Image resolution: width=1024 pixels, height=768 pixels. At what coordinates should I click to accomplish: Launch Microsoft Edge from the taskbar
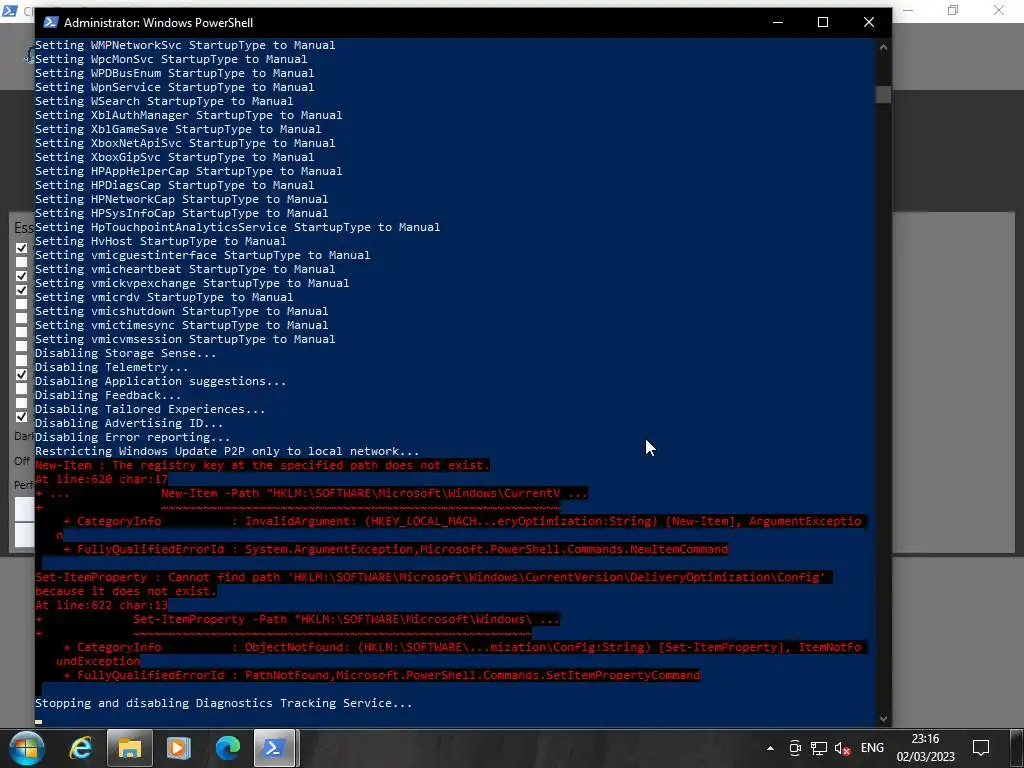(x=227, y=748)
